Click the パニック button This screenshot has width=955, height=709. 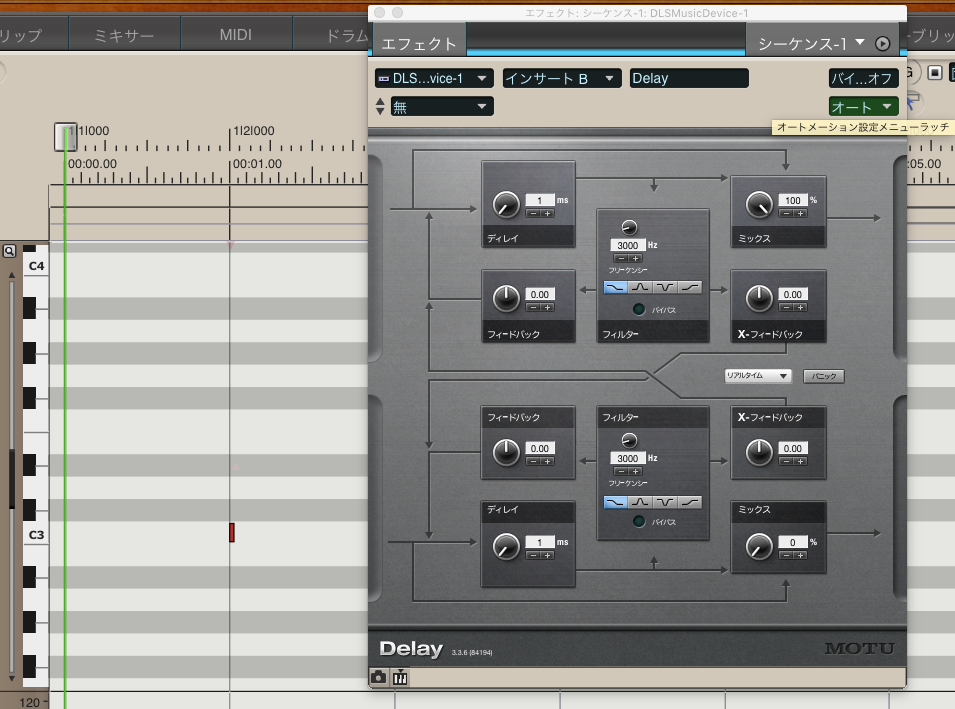pos(823,376)
